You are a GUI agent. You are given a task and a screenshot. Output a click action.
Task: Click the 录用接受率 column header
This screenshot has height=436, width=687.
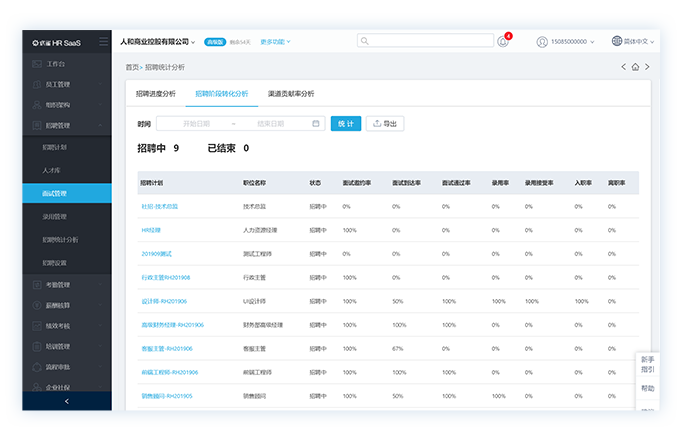click(539, 183)
